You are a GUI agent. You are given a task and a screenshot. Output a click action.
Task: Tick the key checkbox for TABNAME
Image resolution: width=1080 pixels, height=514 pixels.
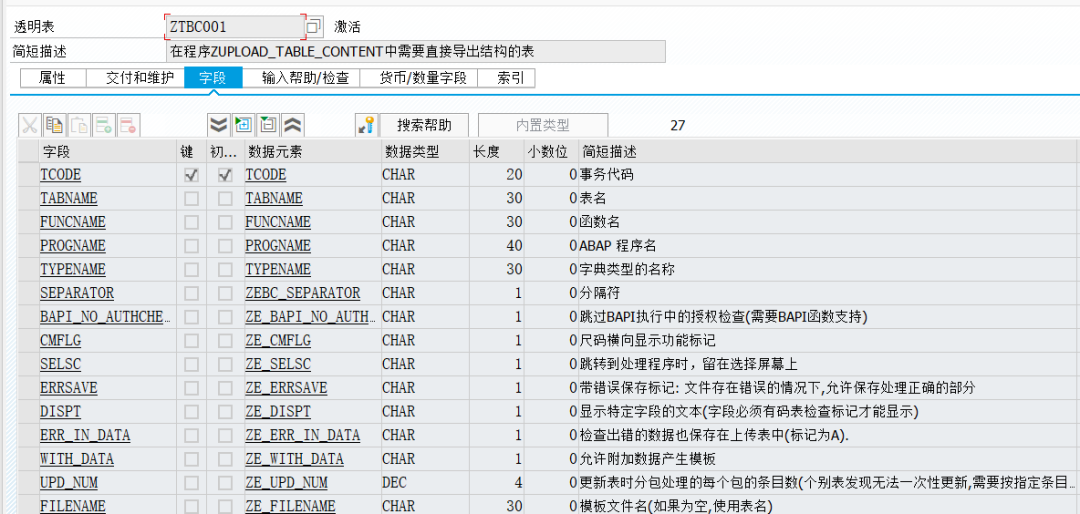pos(191,198)
